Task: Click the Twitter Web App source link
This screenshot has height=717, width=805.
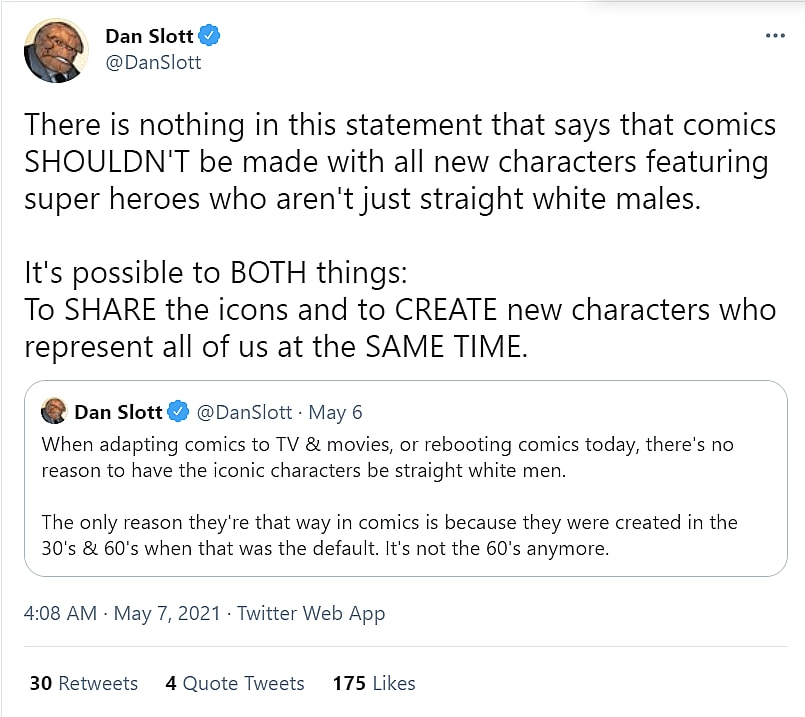Action: tap(309, 613)
